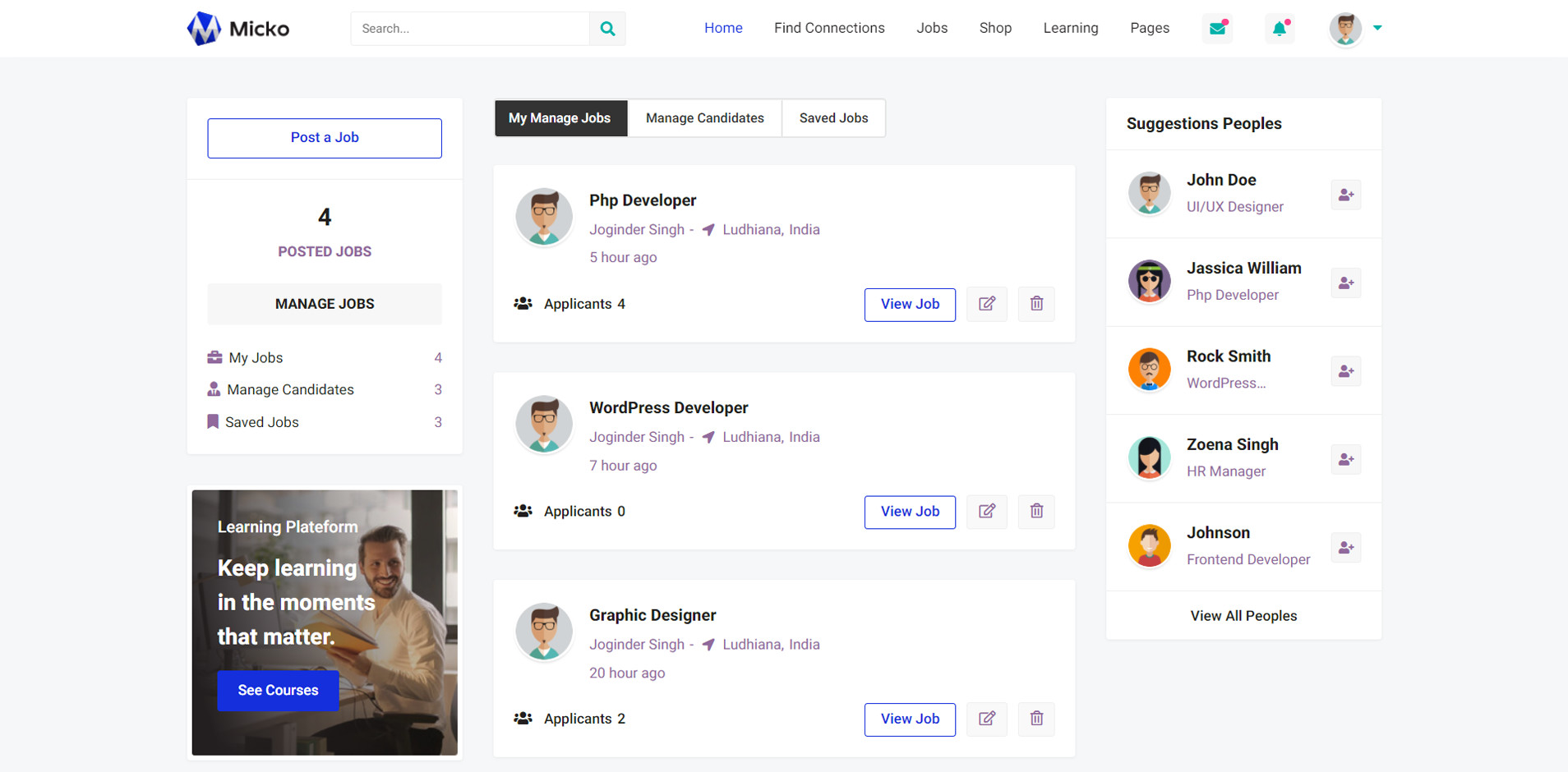Click the See Courses button
Image resolution: width=1568 pixels, height=772 pixels.
coord(278,691)
